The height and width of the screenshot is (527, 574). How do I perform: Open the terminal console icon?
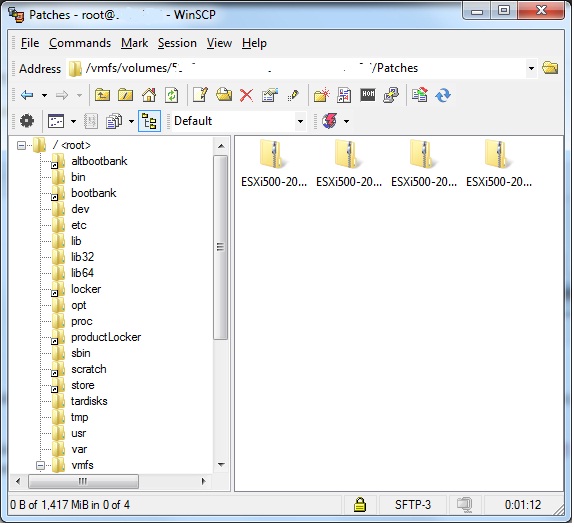coord(368,95)
